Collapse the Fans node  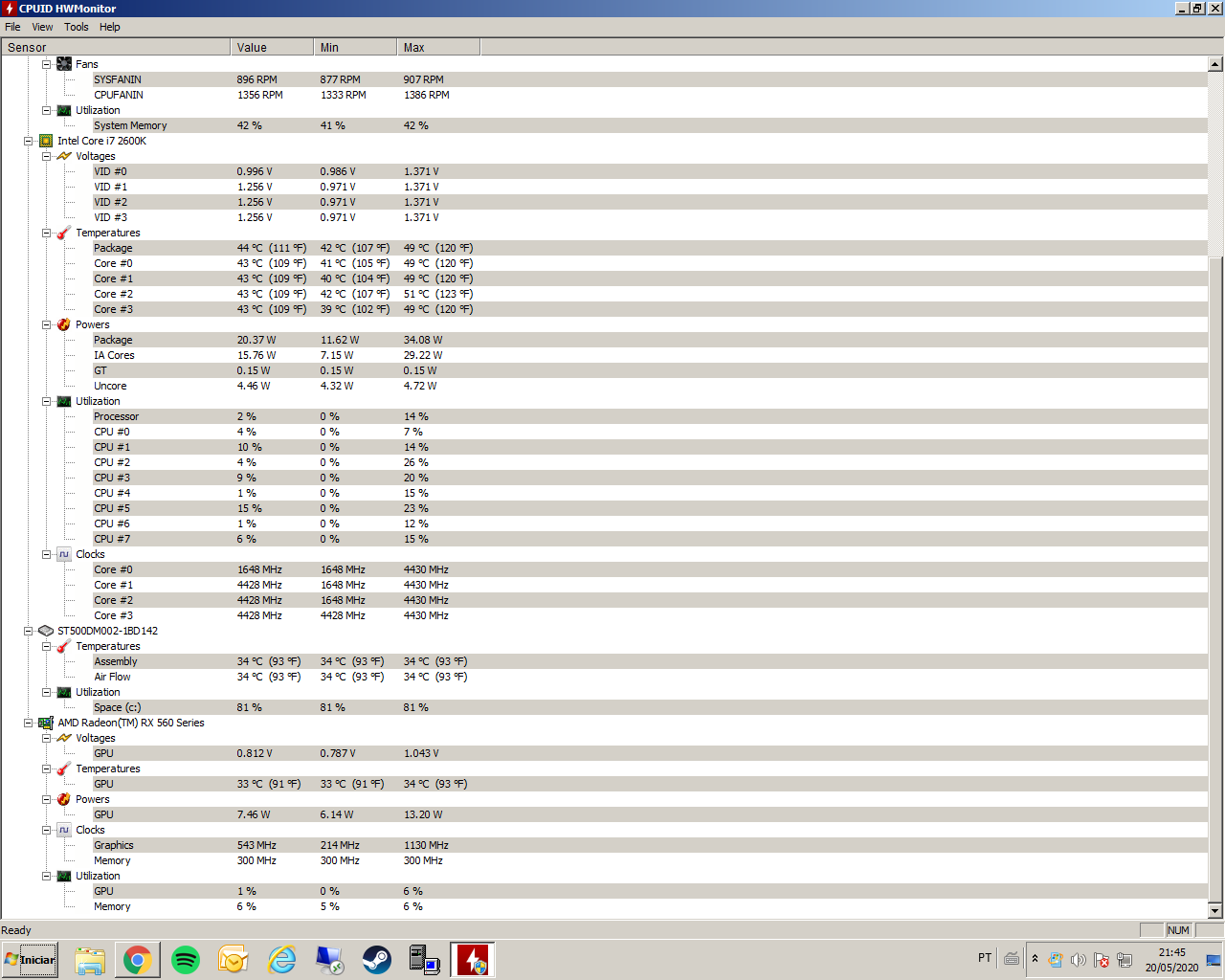(46, 64)
